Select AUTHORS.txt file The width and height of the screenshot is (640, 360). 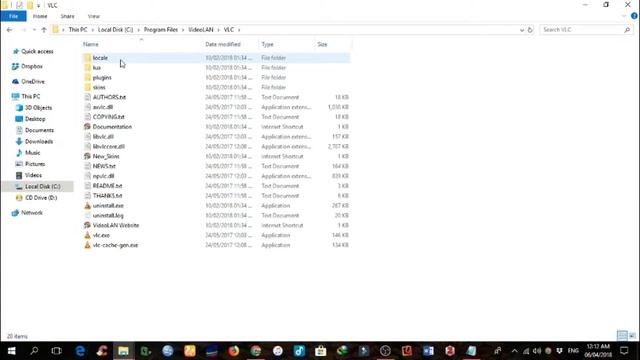coord(109,97)
